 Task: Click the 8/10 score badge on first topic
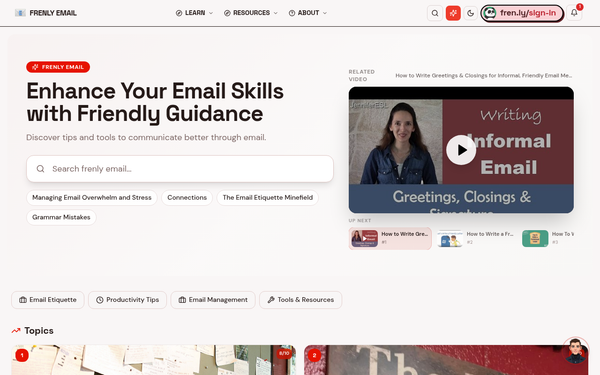284,353
